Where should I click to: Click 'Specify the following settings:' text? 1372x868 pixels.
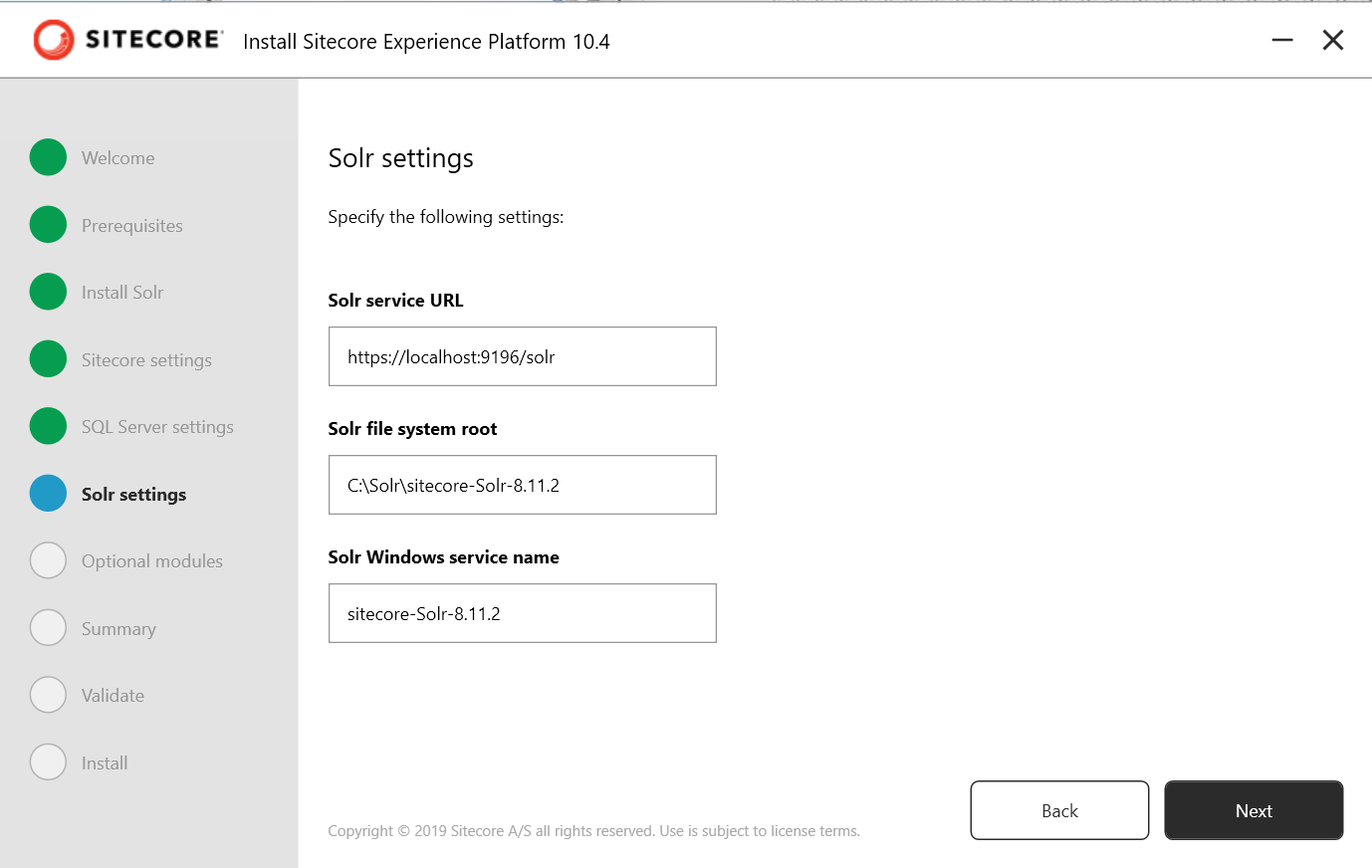point(446,217)
